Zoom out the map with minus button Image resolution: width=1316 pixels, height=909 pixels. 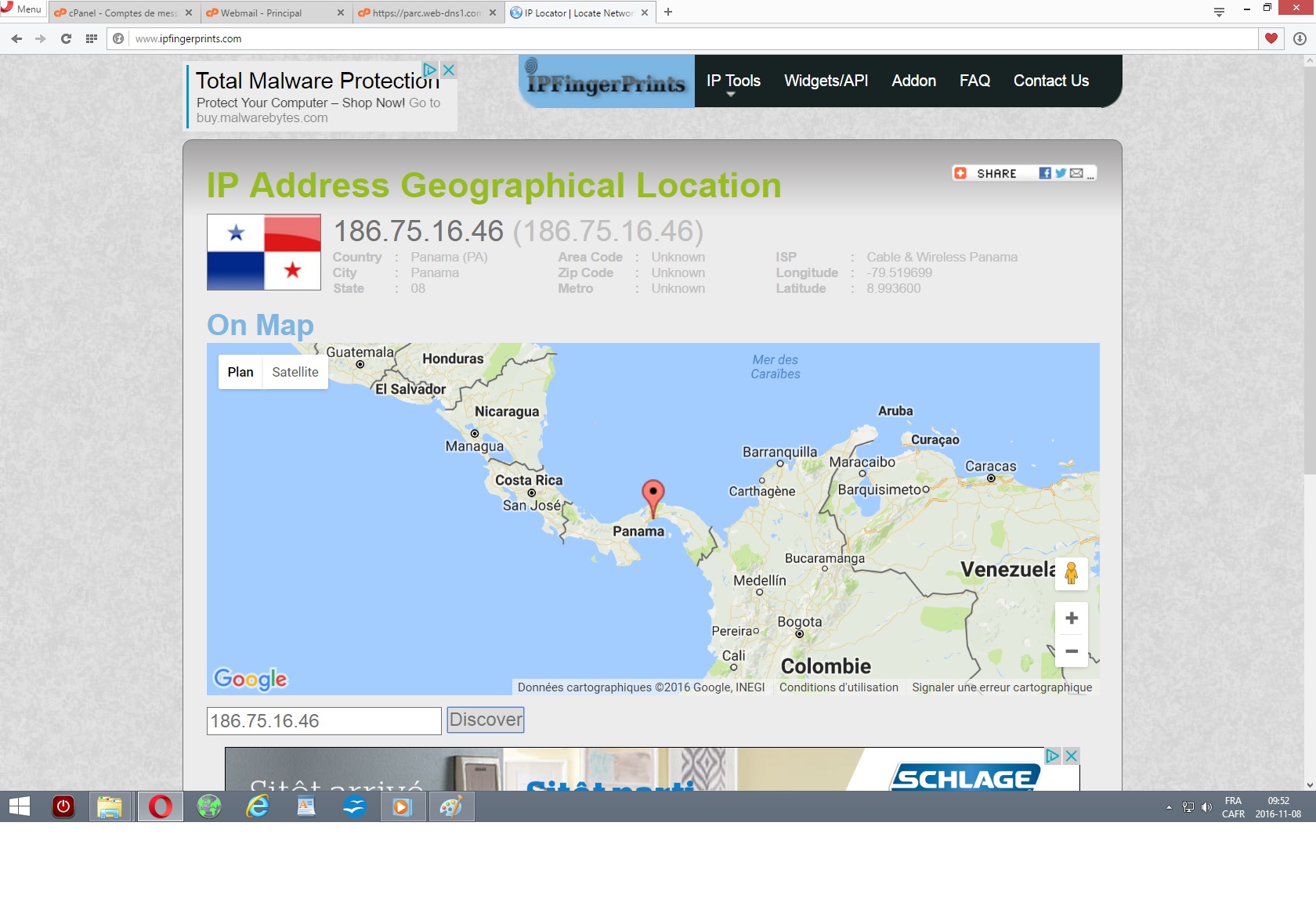(1071, 651)
